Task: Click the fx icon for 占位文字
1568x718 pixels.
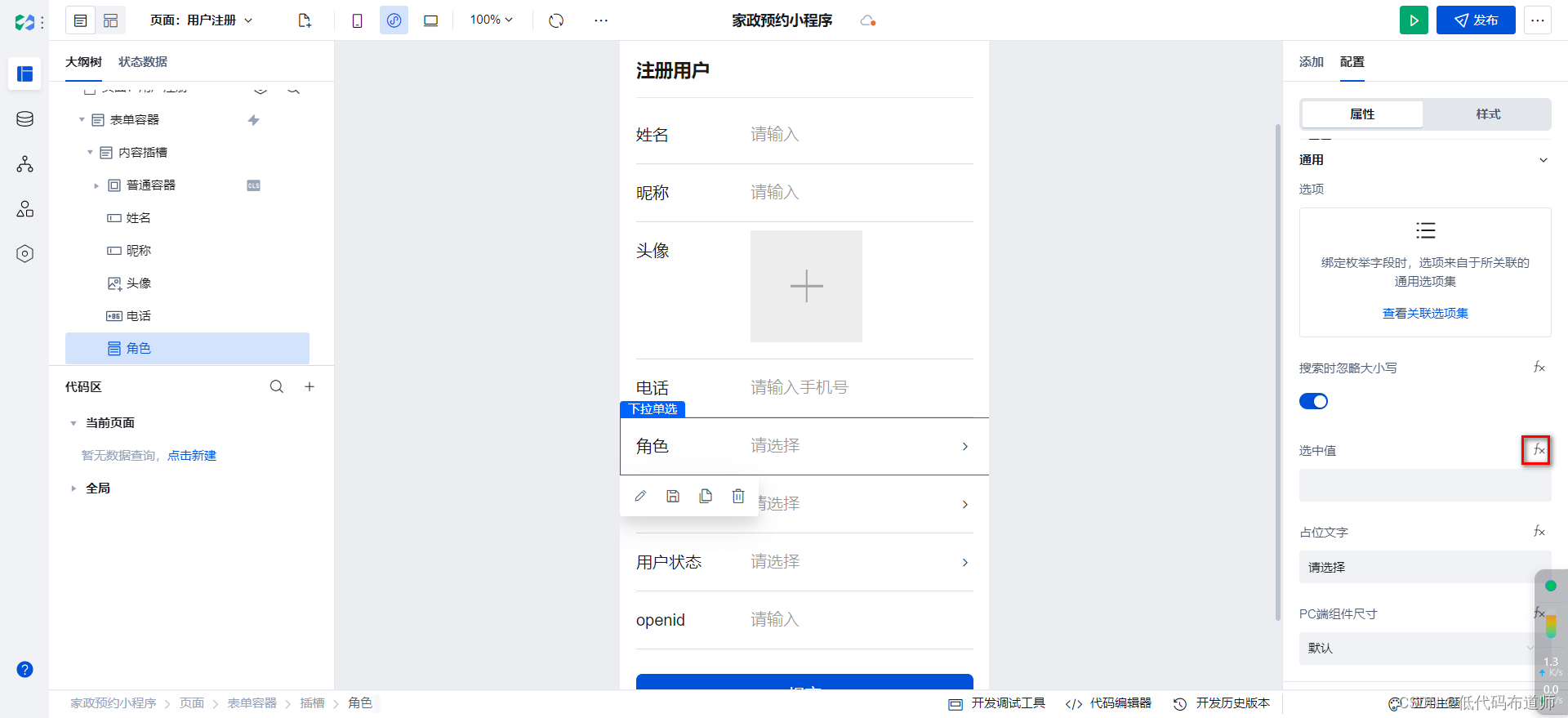Action: click(1539, 532)
